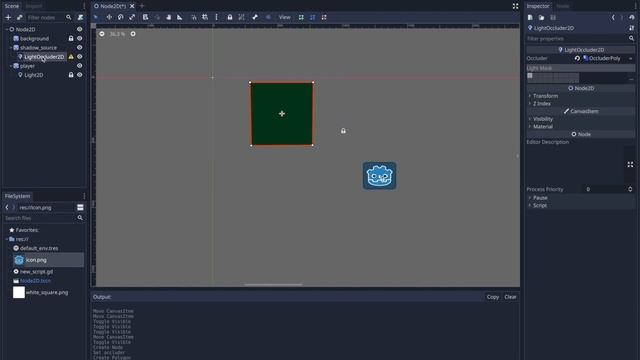The image size is (640, 360).
Task: Select the Move Mode tool
Action: [109, 17]
